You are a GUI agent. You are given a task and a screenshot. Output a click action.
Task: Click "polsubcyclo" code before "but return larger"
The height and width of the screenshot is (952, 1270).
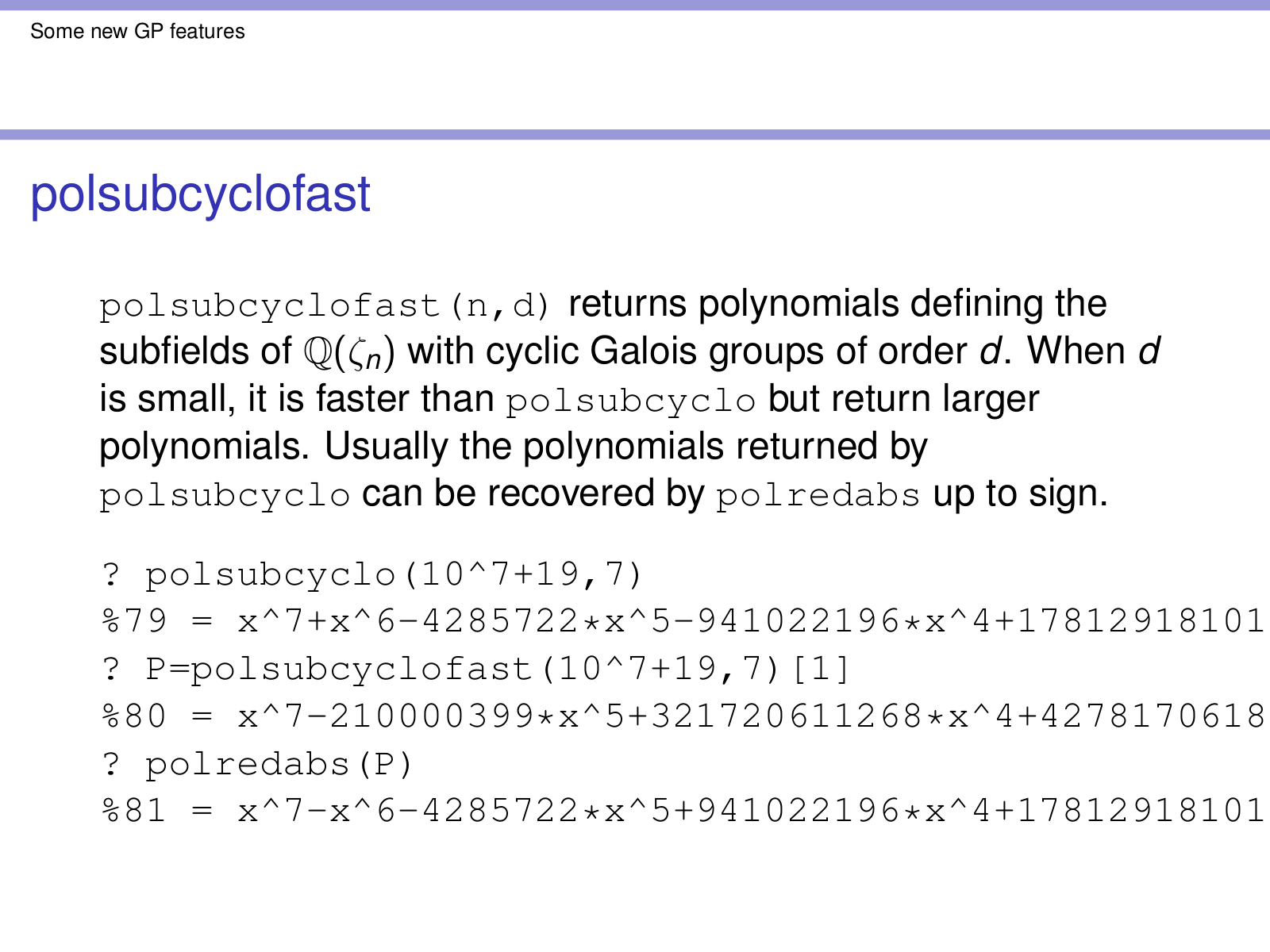pyautogui.click(x=631, y=401)
